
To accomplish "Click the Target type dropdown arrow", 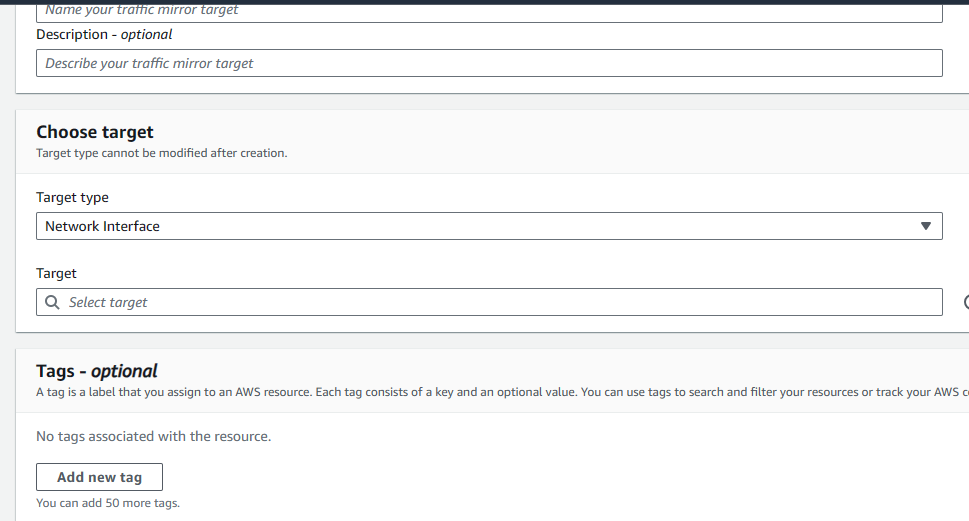I will click(925, 226).
